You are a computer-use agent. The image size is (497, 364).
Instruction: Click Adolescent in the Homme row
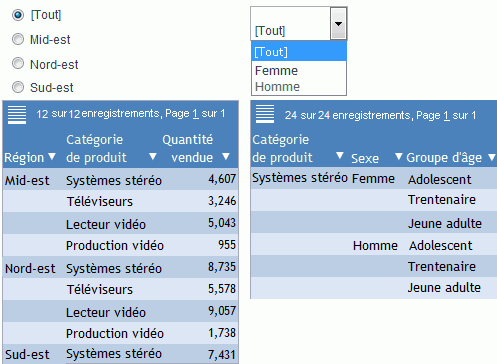(x=441, y=246)
